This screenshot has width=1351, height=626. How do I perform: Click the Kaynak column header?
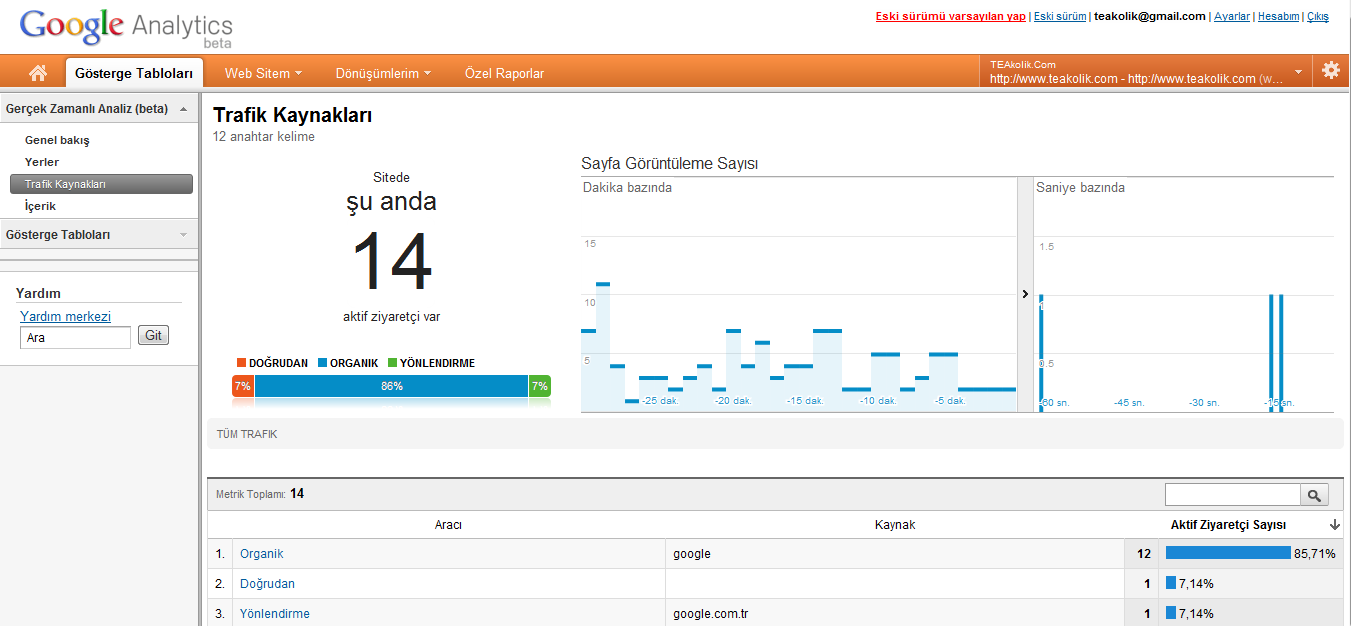895,525
